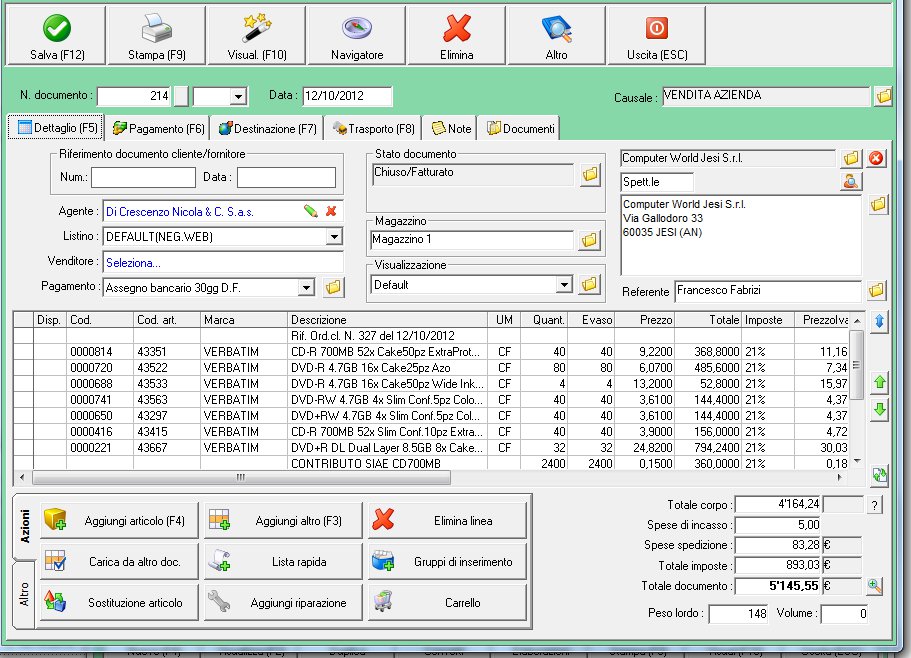Open the Pagamento combo box
Image resolution: width=911 pixels, height=658 pixels.
tap(307, 288)
